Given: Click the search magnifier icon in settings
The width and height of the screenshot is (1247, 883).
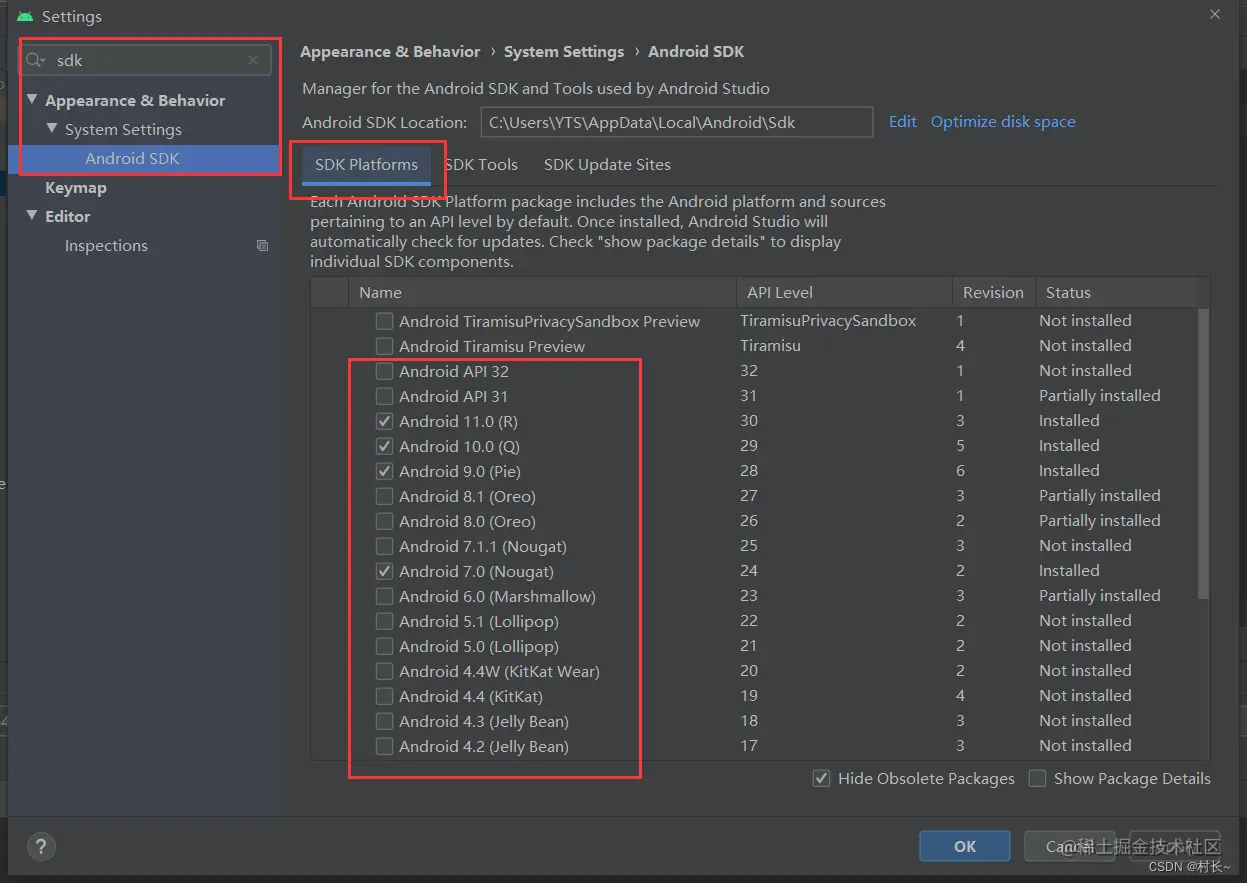Looking at the screenshot, I should 36,61.
